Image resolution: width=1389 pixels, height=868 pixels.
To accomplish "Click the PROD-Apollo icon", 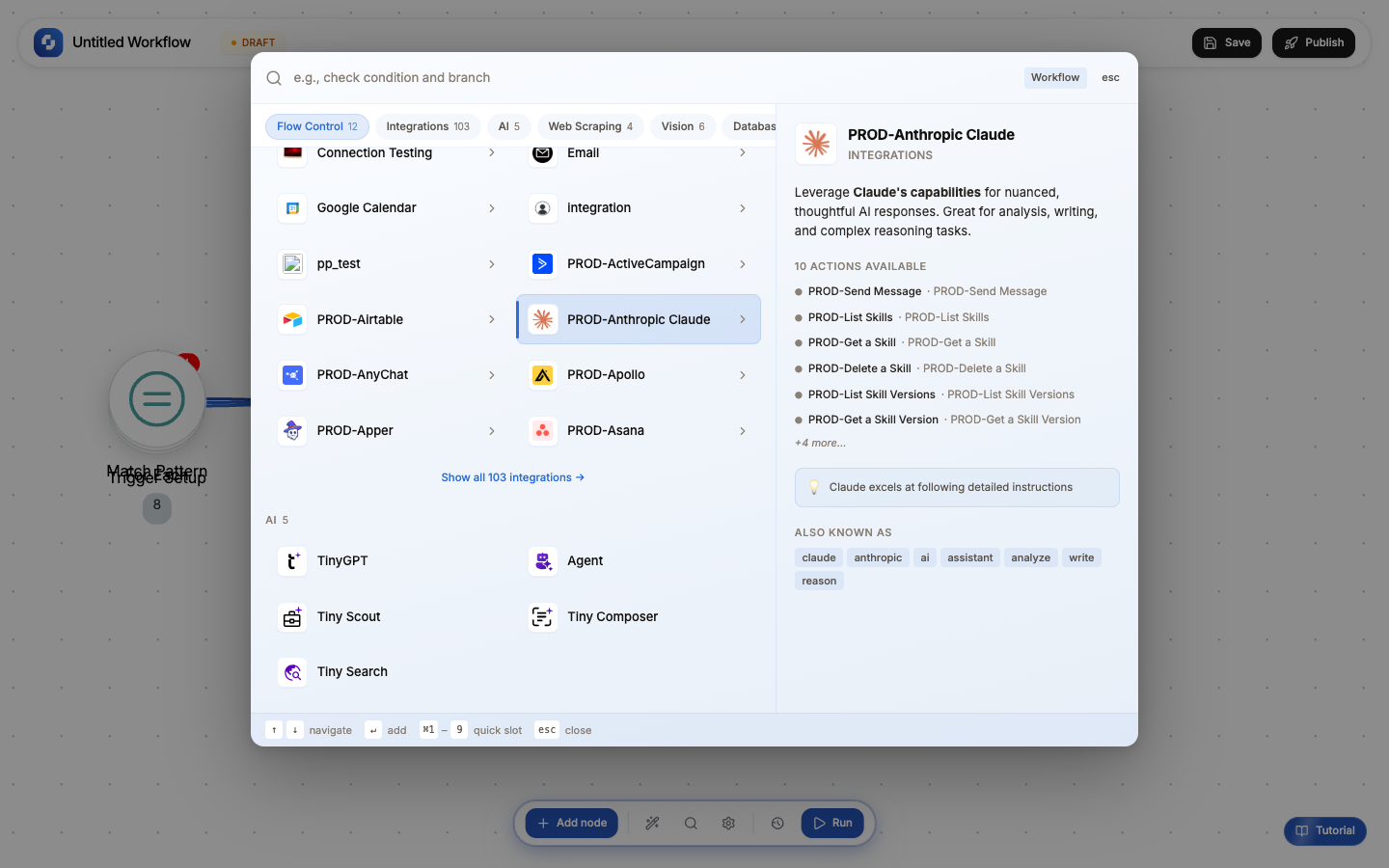I will [543, 375].
